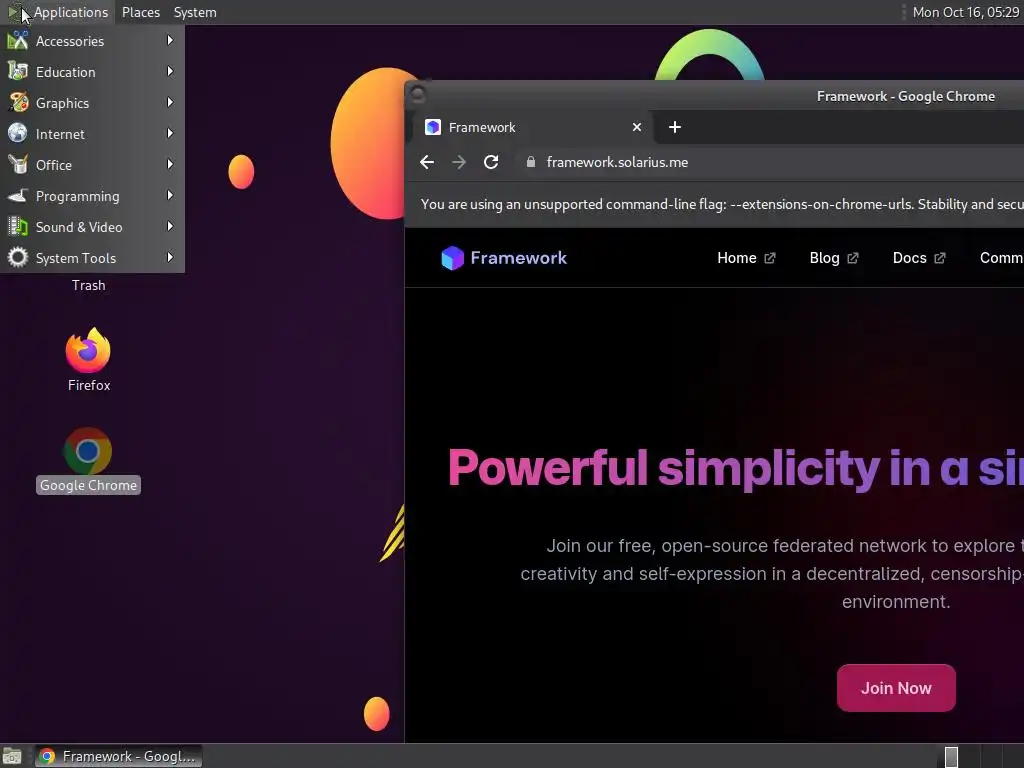Click the external link icon beside Docs
Viewport: 1024px width, 768px height.
[x=940, y=258]
